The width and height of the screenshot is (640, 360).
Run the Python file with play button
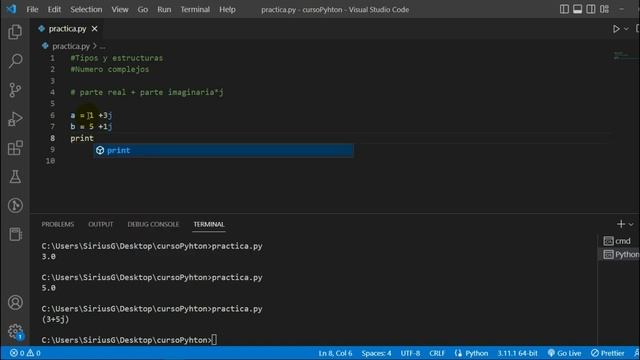click(616, 29)
